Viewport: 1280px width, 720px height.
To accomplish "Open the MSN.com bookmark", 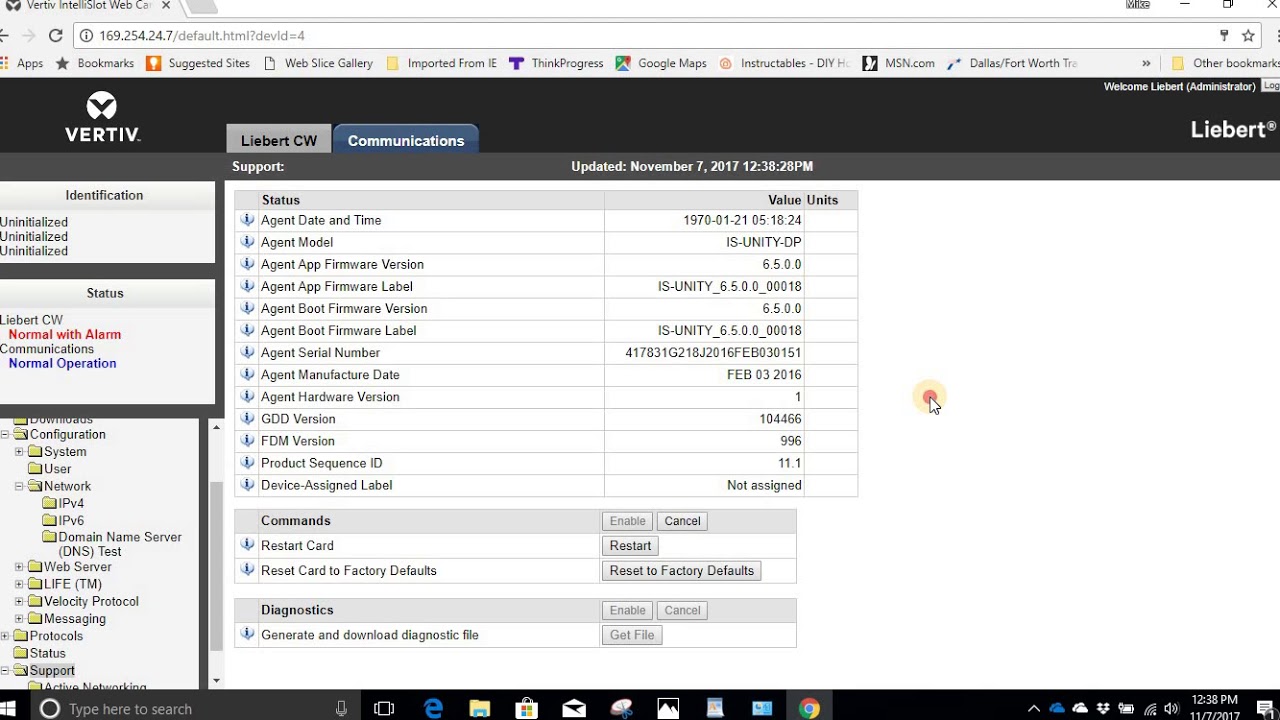I will coord(898,63).
